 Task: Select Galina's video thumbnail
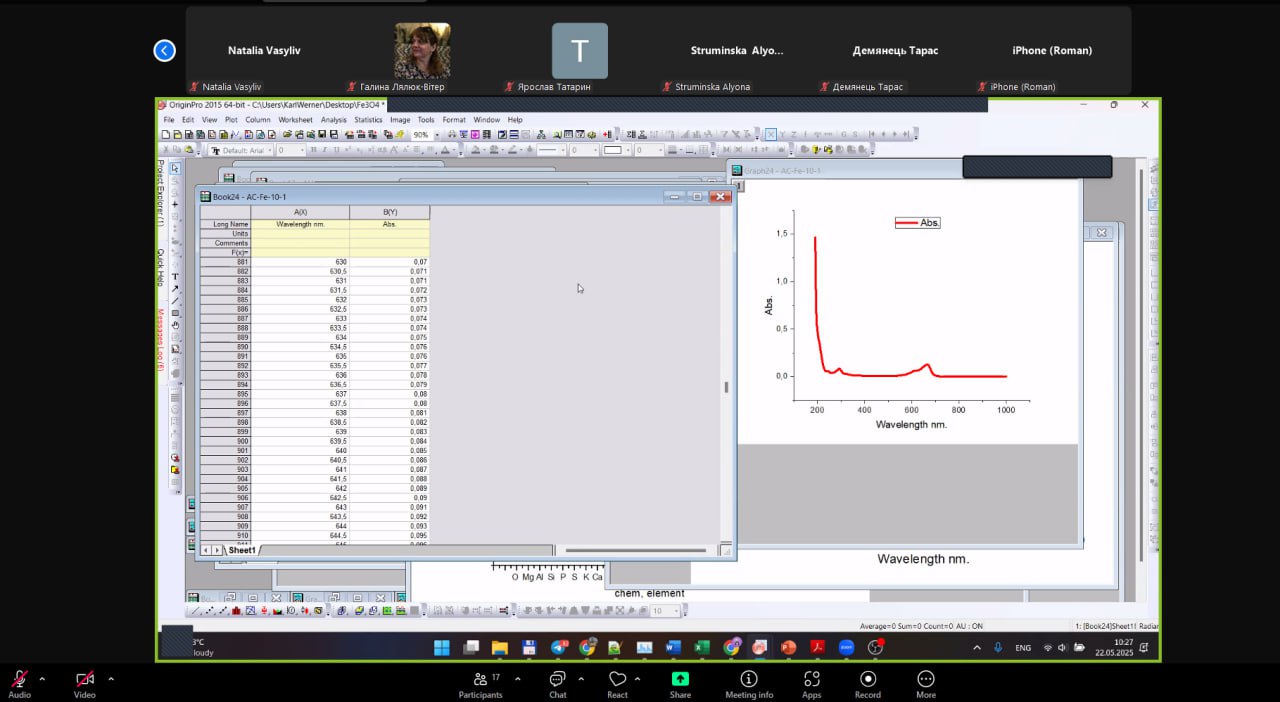(x=422, y=50)
